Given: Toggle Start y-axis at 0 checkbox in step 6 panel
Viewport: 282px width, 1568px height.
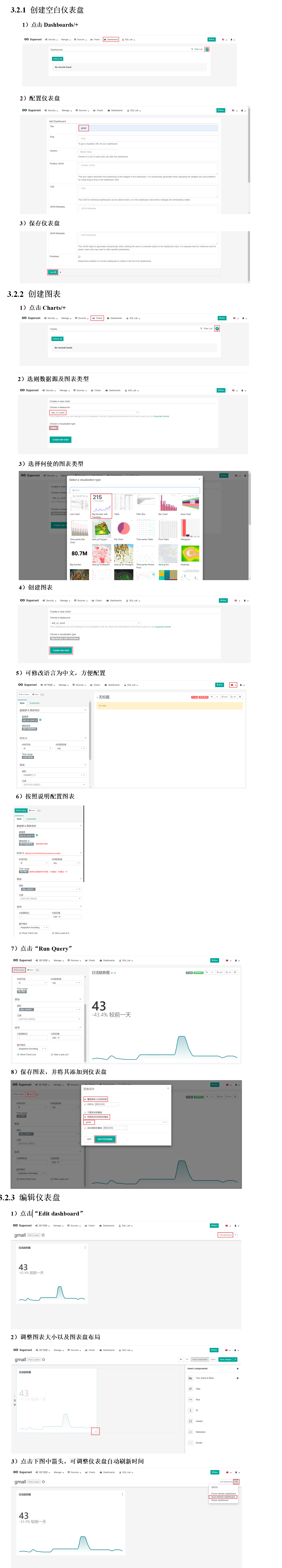Looking at the screenshot, I should tap(53, 933).
